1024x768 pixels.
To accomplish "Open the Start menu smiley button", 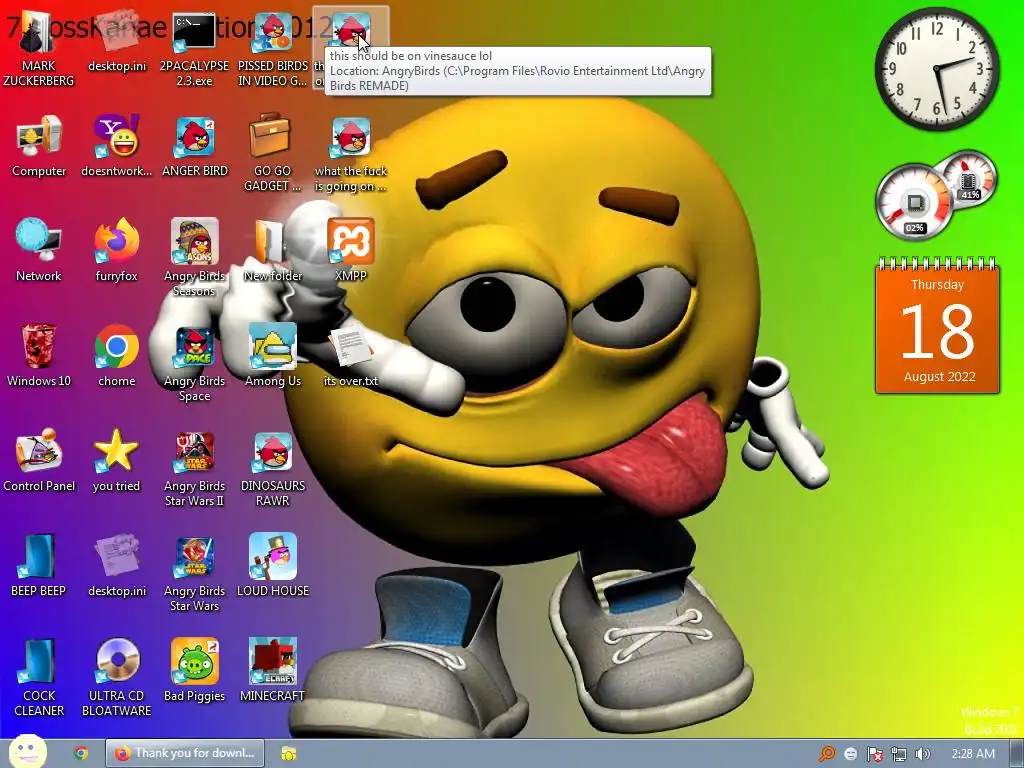I will [x=27, y=752].
